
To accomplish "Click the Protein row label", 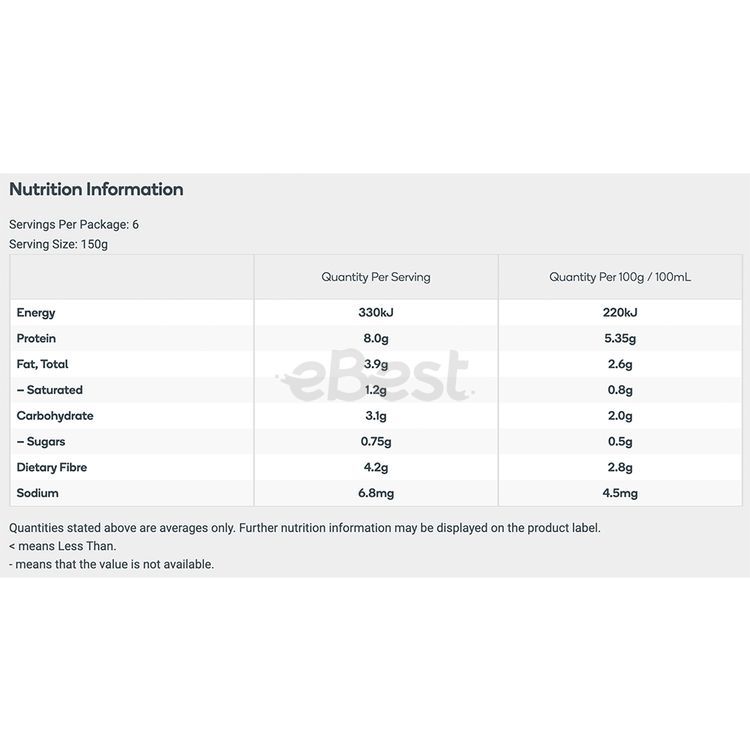I will 37,339.
